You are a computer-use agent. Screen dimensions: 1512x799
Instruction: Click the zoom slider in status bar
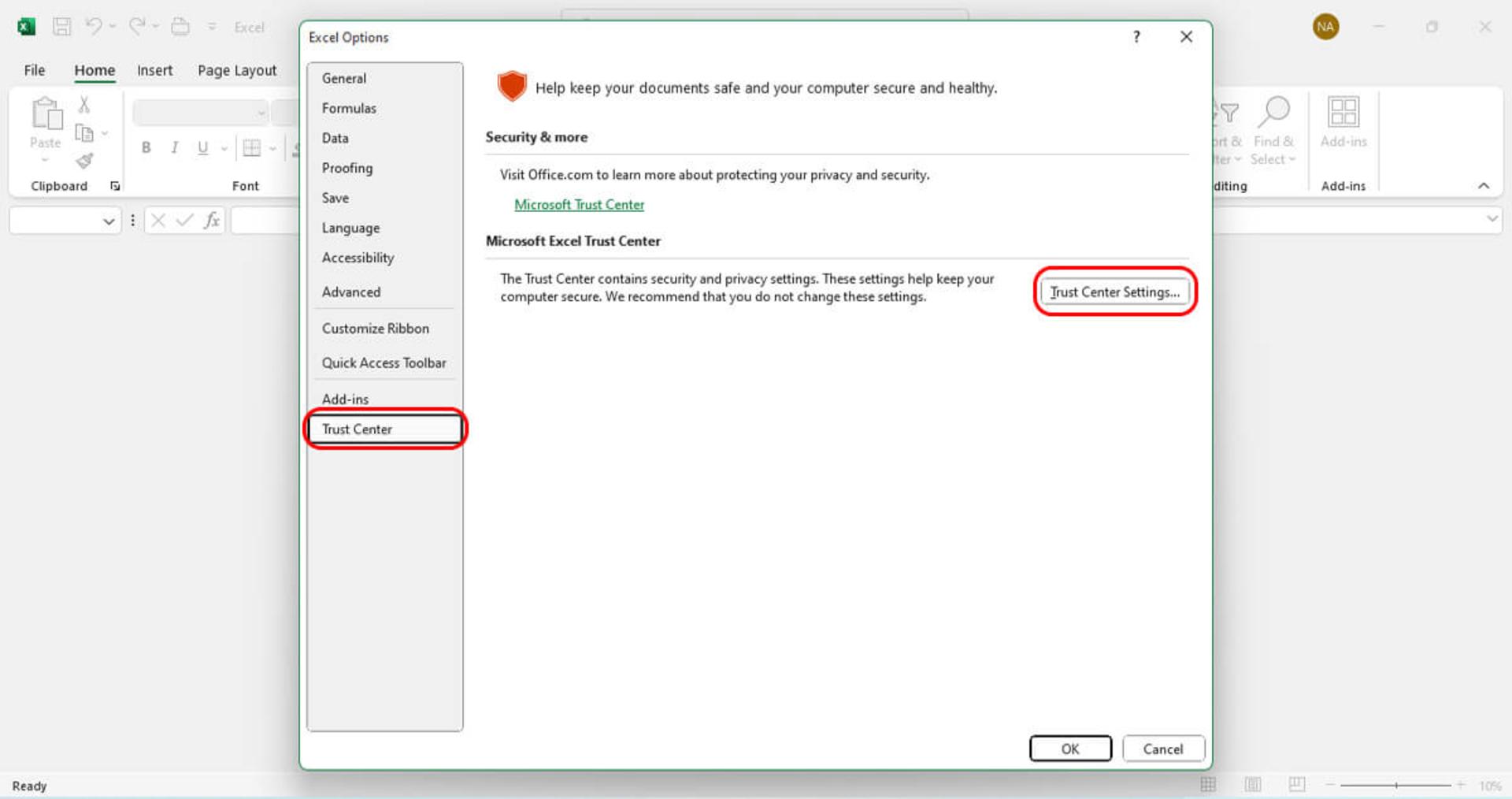coord(1395,785)
